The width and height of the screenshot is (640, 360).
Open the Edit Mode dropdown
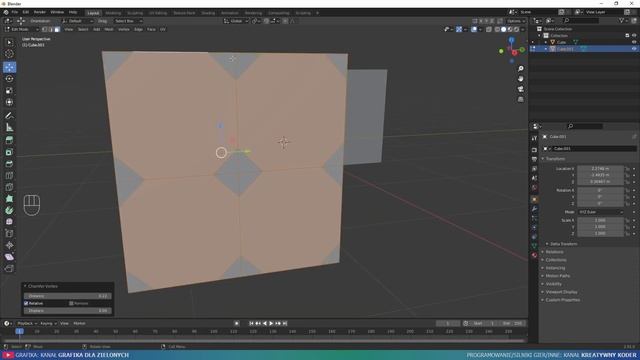point(21,29)
